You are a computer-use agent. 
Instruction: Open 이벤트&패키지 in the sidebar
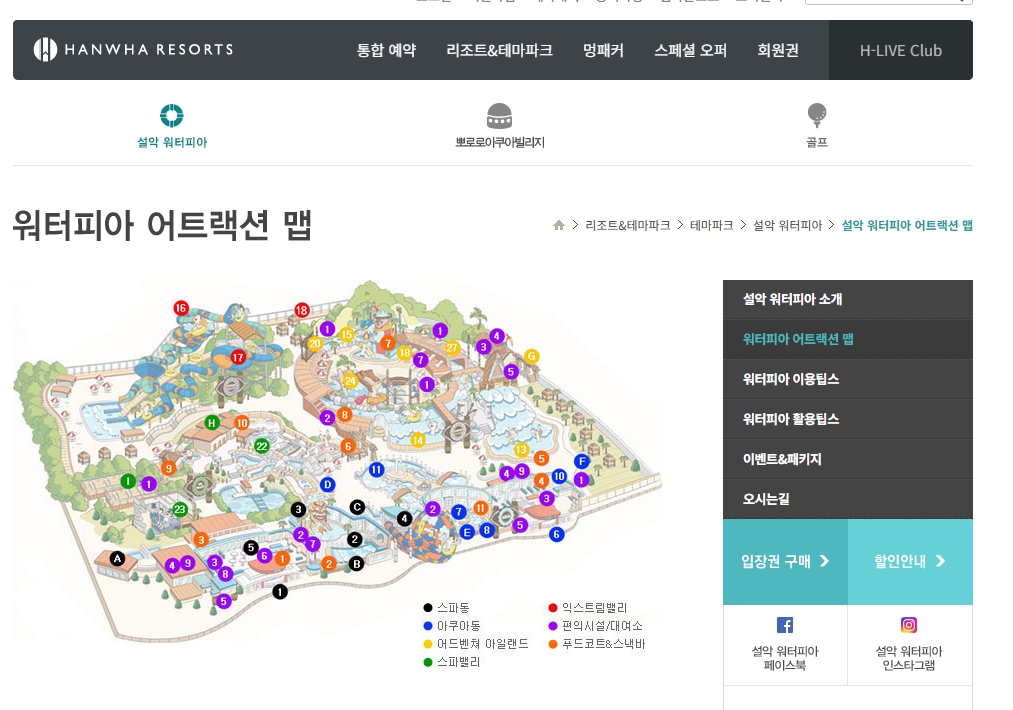coord(848,459)
